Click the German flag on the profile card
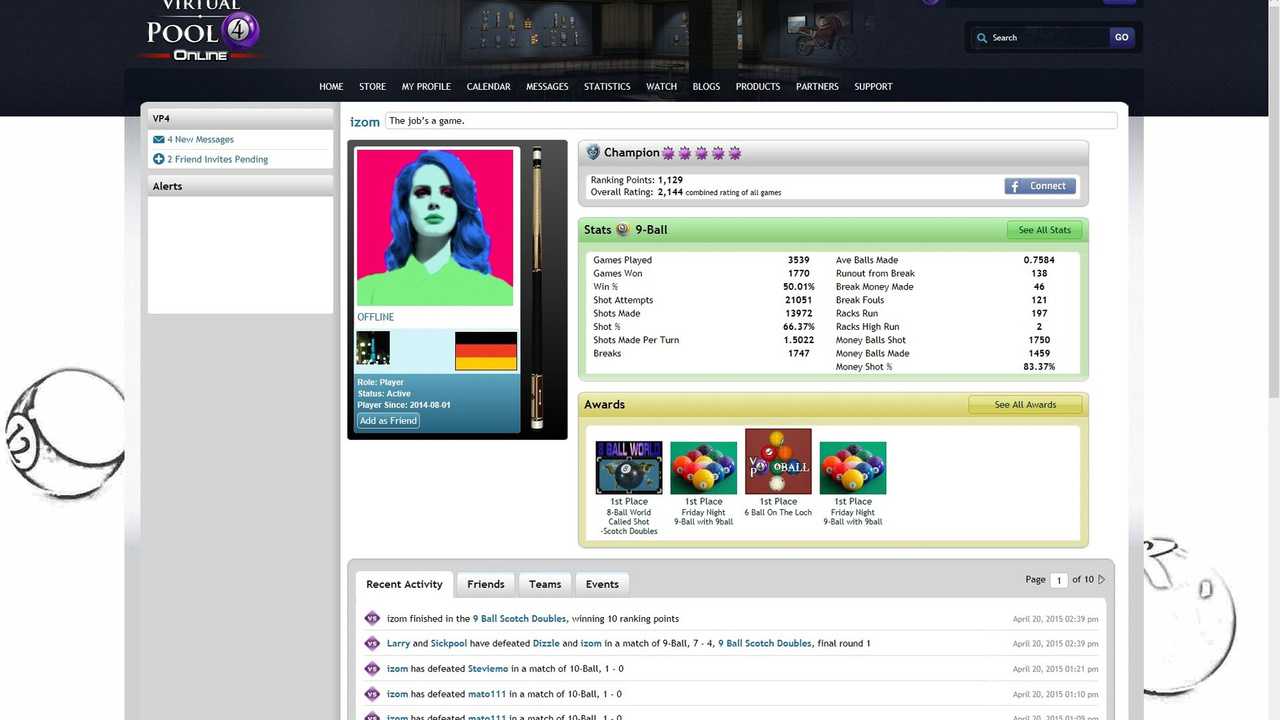This screenshot has width=1280, height=720. pyautogui.click(x=485, y=351)
